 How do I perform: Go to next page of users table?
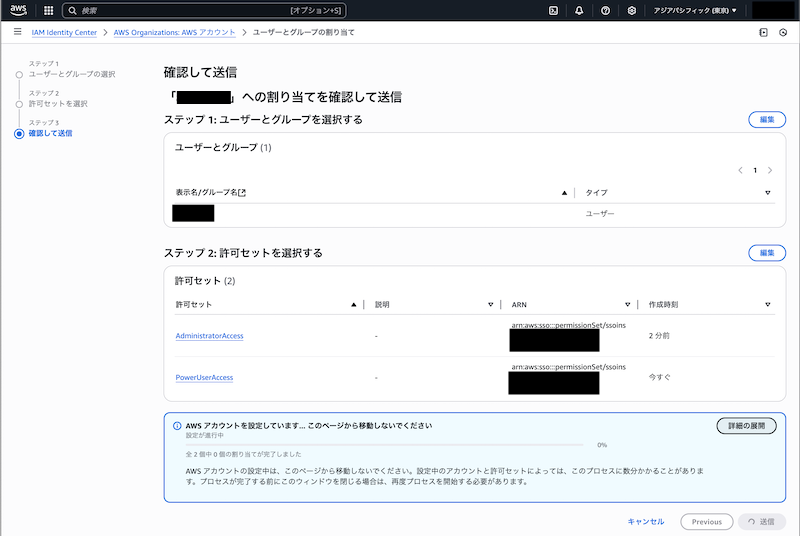tap(770, 170)
